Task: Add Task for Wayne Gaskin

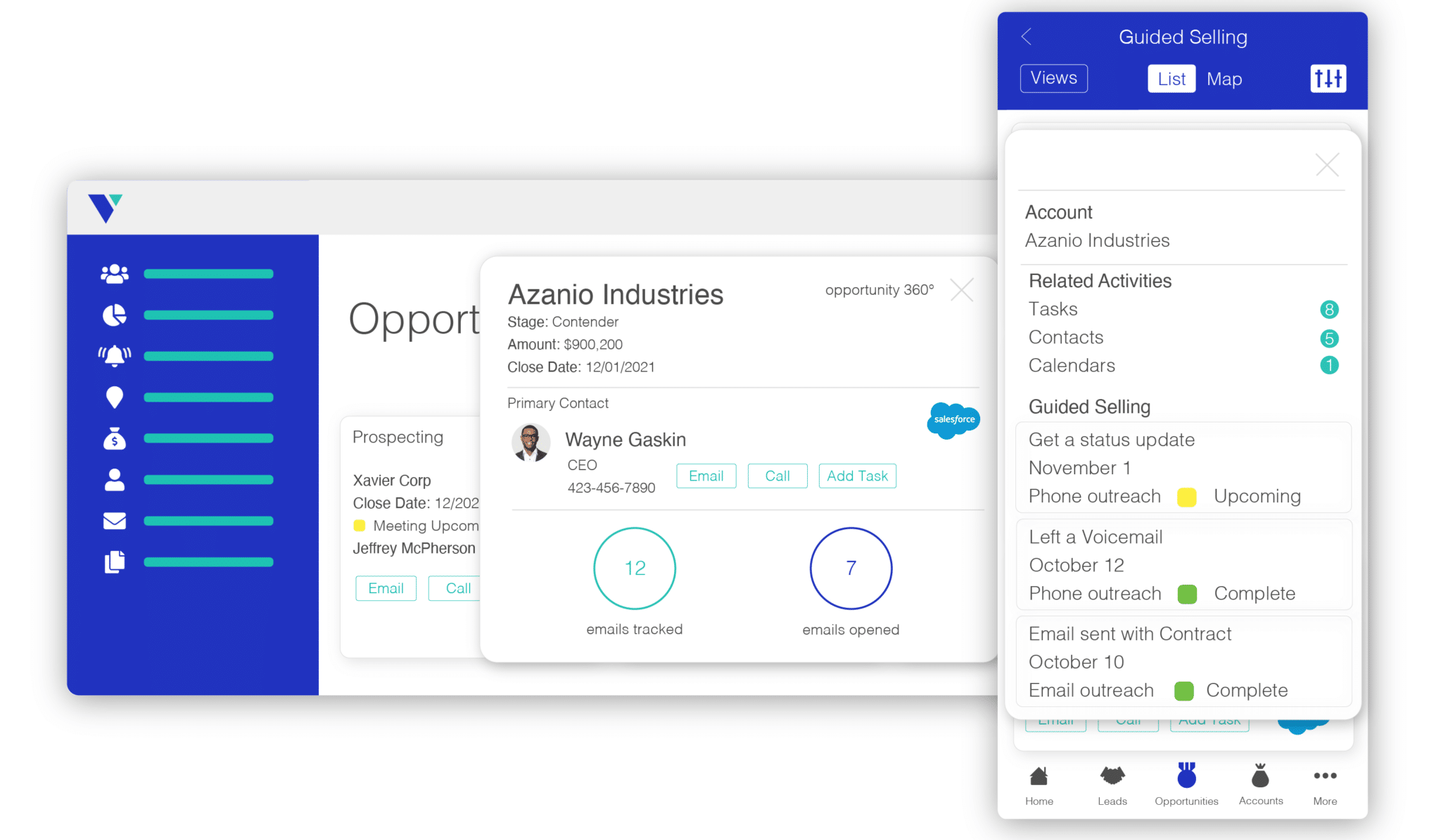Action: tap(857, 476)
